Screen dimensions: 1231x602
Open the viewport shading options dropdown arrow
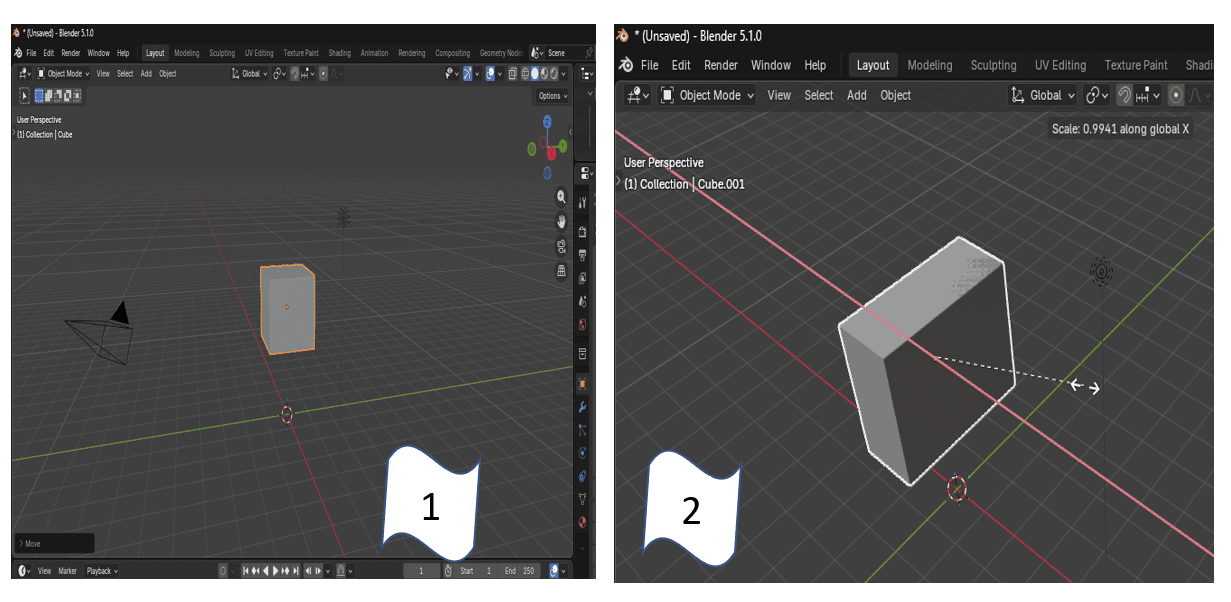[x=563, y=73]
